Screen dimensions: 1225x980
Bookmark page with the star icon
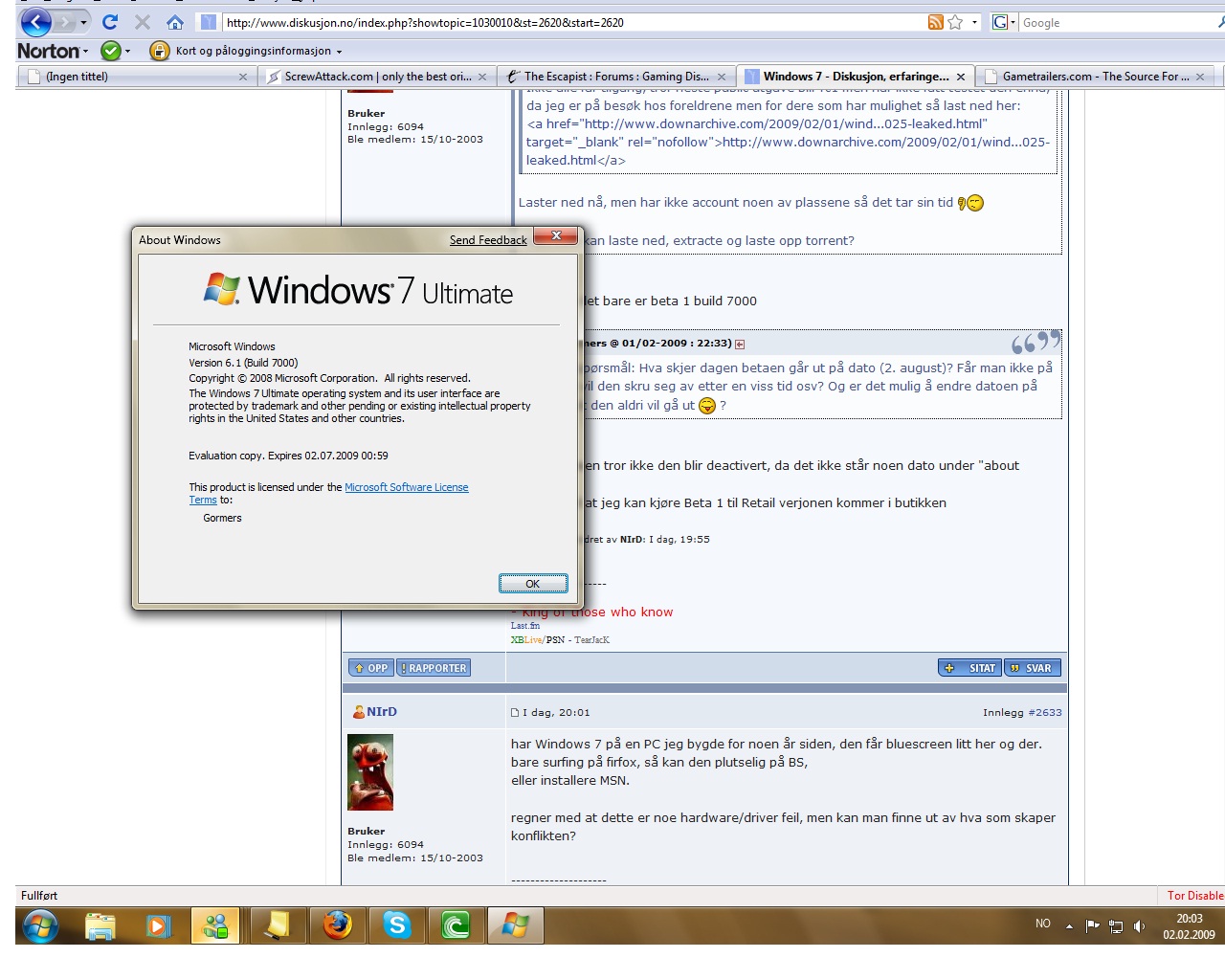click(x=955, y=22)
